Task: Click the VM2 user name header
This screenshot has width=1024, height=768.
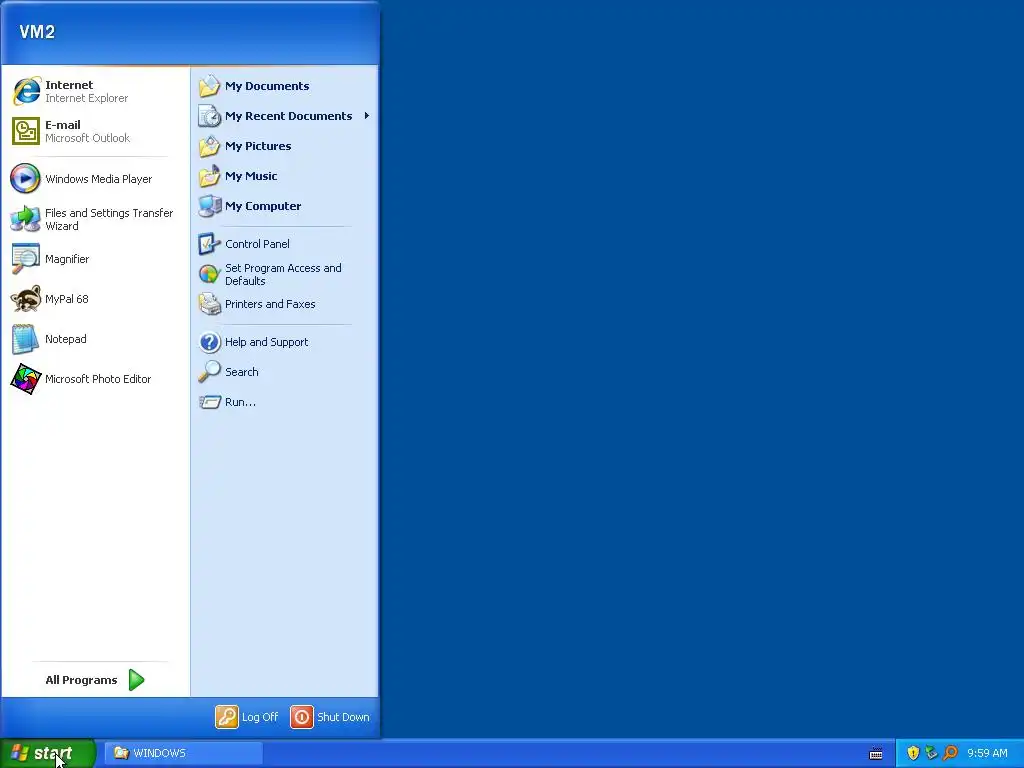Action: pyautogui.click(x=37, y=32)
